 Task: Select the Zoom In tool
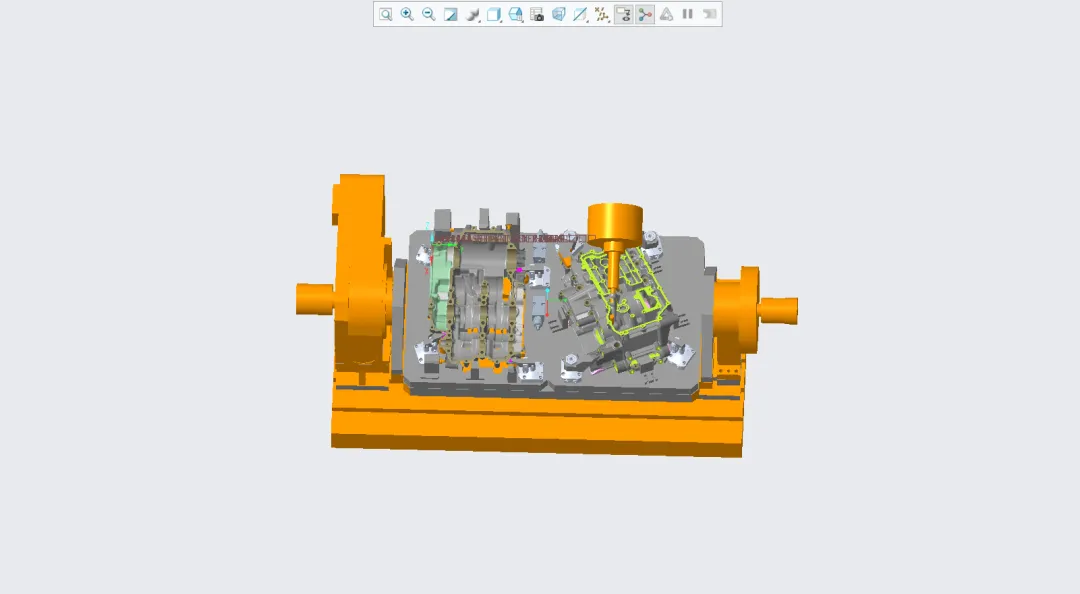(x=407, y=14)
